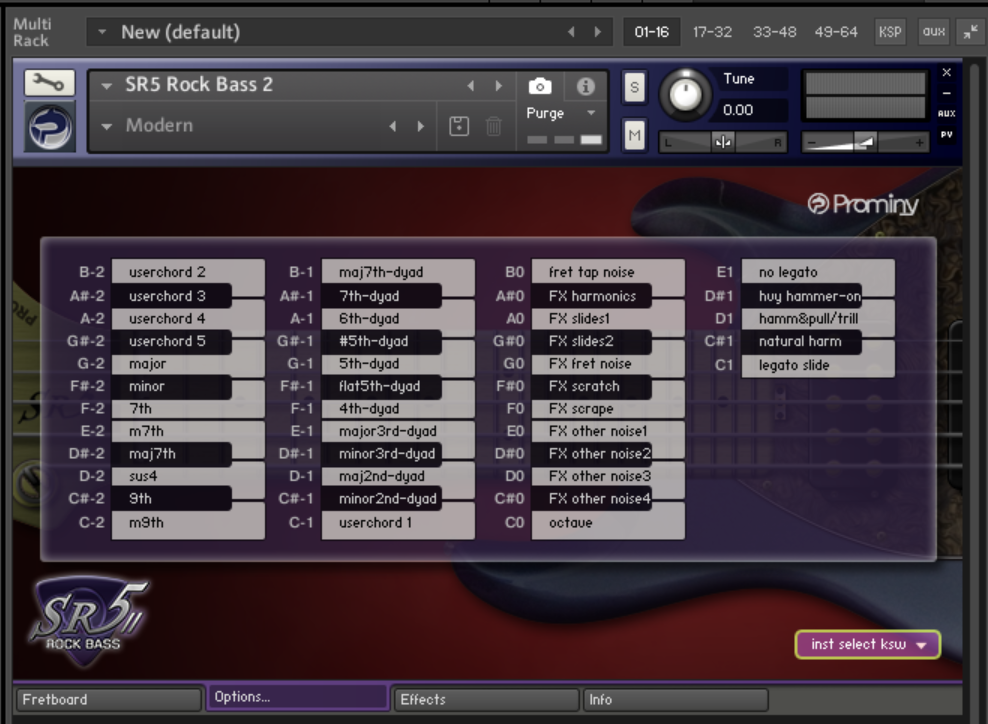Switch to rack page 01-16
This screenshot has height=724, width=988.
pyautogui.click(x=652, y=32)
